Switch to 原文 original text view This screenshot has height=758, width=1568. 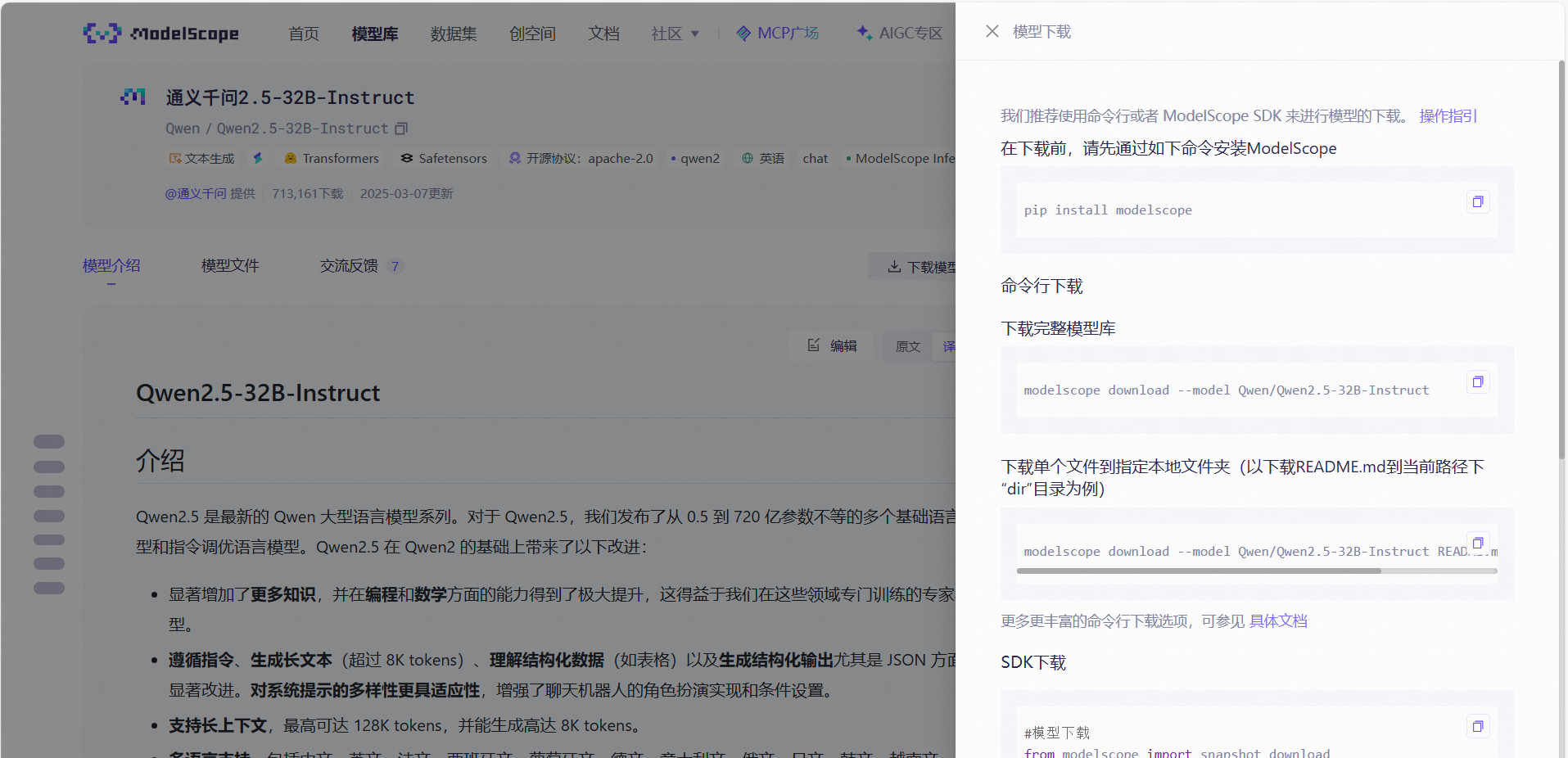point(906,346)
